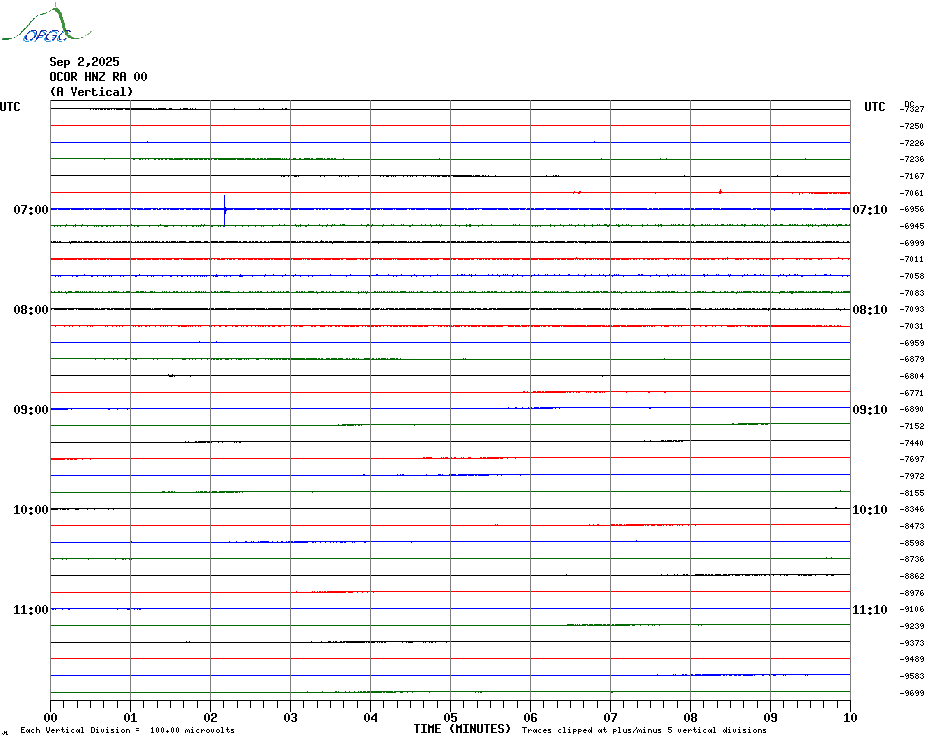Click the "05" minute axis label
930x744 pixels.
tap(451, 718)
